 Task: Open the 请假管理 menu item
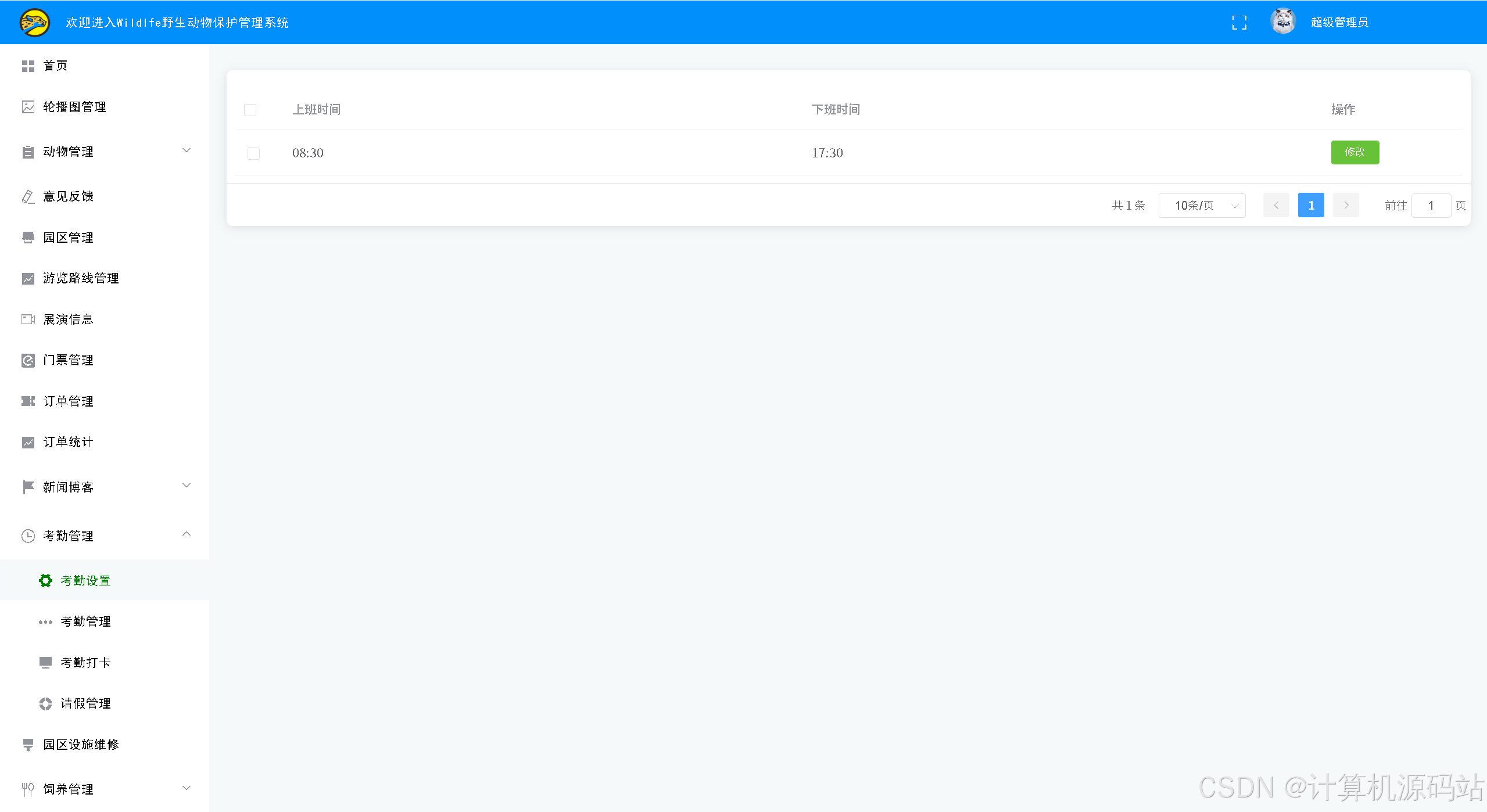click(105, 704)
